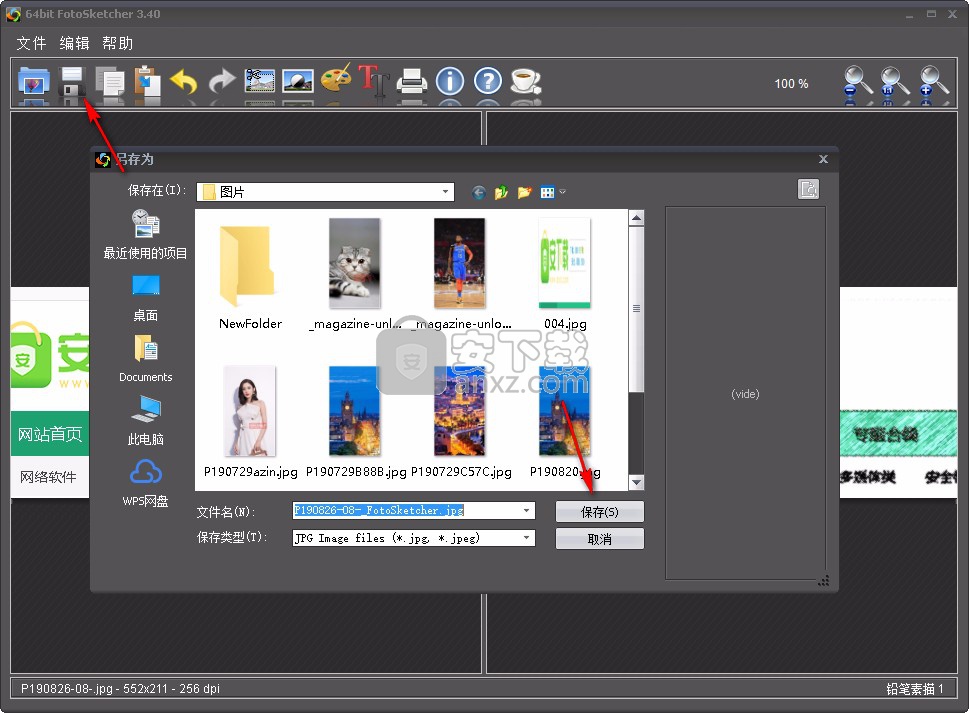
Task: Go back with the dialog's back arrow
Action: (478, 193)
